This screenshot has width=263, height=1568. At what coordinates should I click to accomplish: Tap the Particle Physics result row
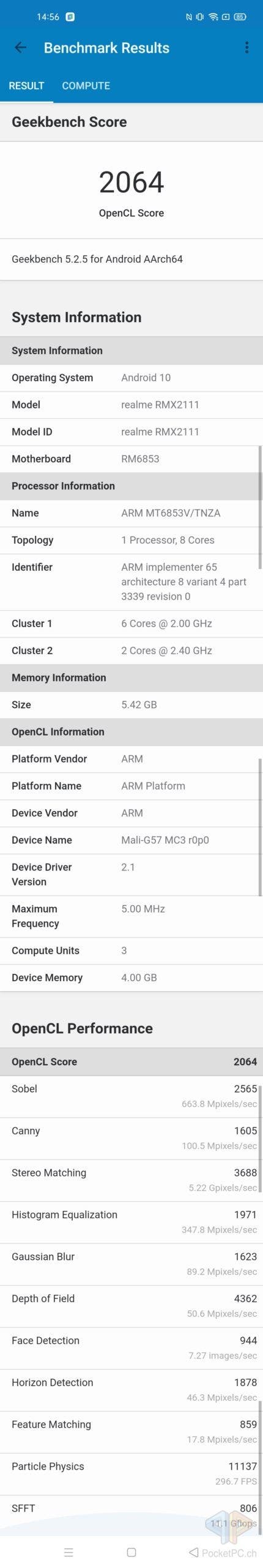pyautogui.click(x=131, y=1474)
